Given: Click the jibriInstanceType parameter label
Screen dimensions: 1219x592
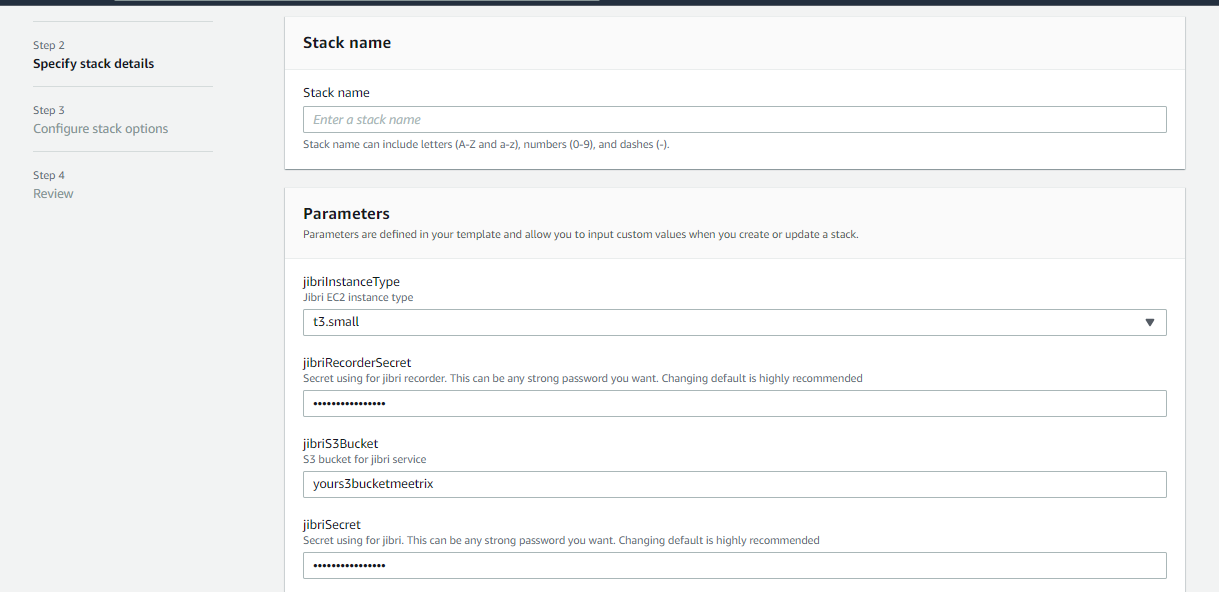Looking at the screenshot, I should coord(351,282).
